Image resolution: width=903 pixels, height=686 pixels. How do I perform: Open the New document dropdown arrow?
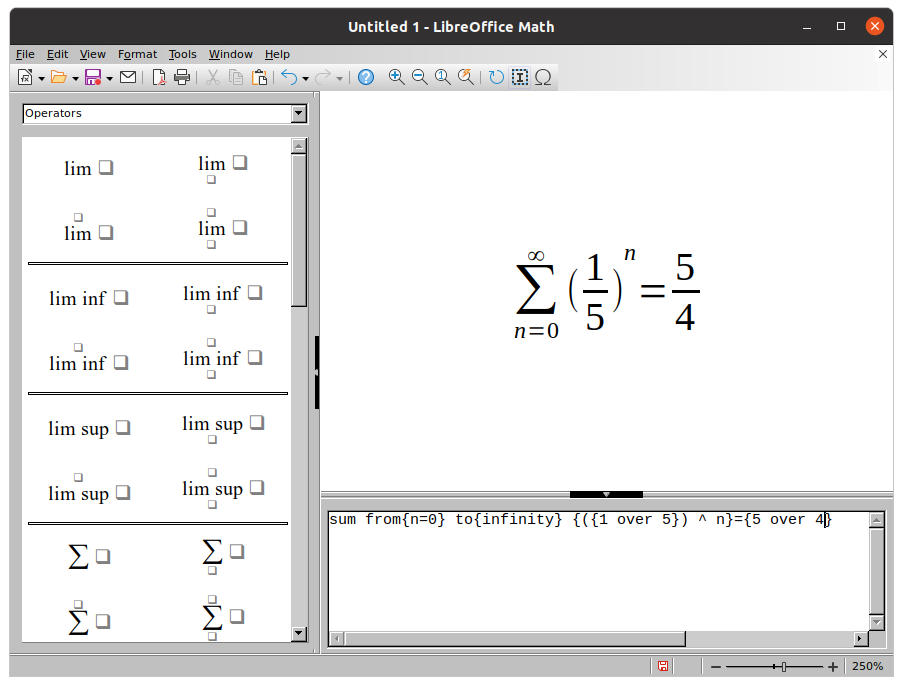coord(40,77)
